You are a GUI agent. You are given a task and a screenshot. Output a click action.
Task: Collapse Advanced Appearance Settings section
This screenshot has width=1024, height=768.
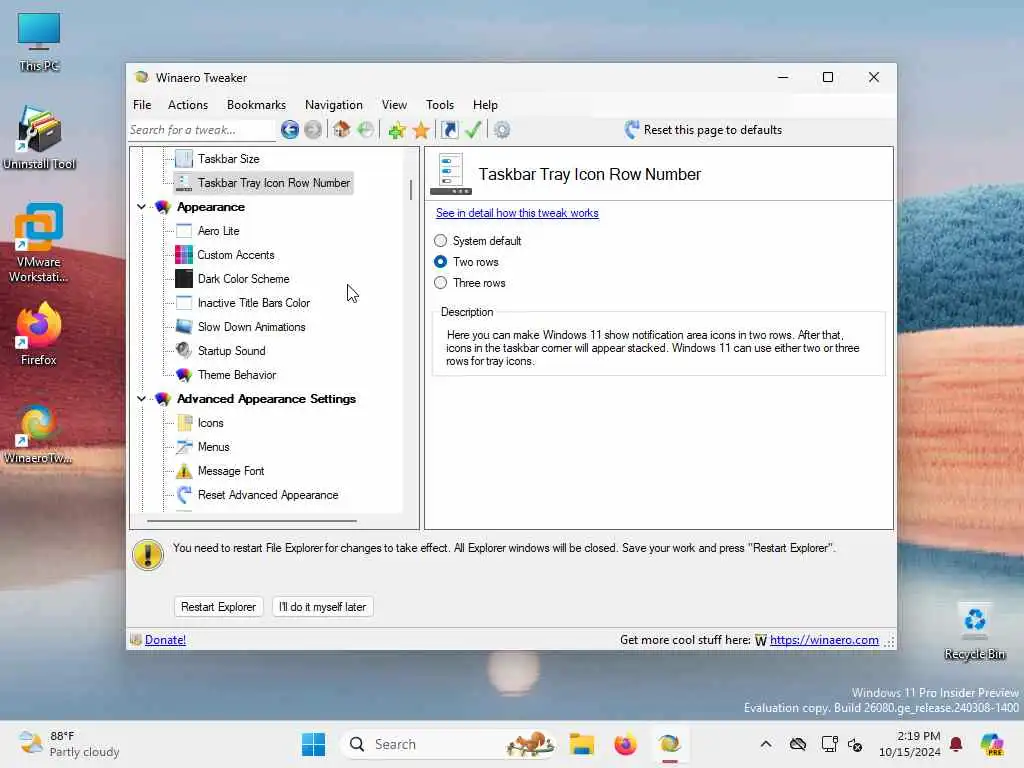[141, 399]
